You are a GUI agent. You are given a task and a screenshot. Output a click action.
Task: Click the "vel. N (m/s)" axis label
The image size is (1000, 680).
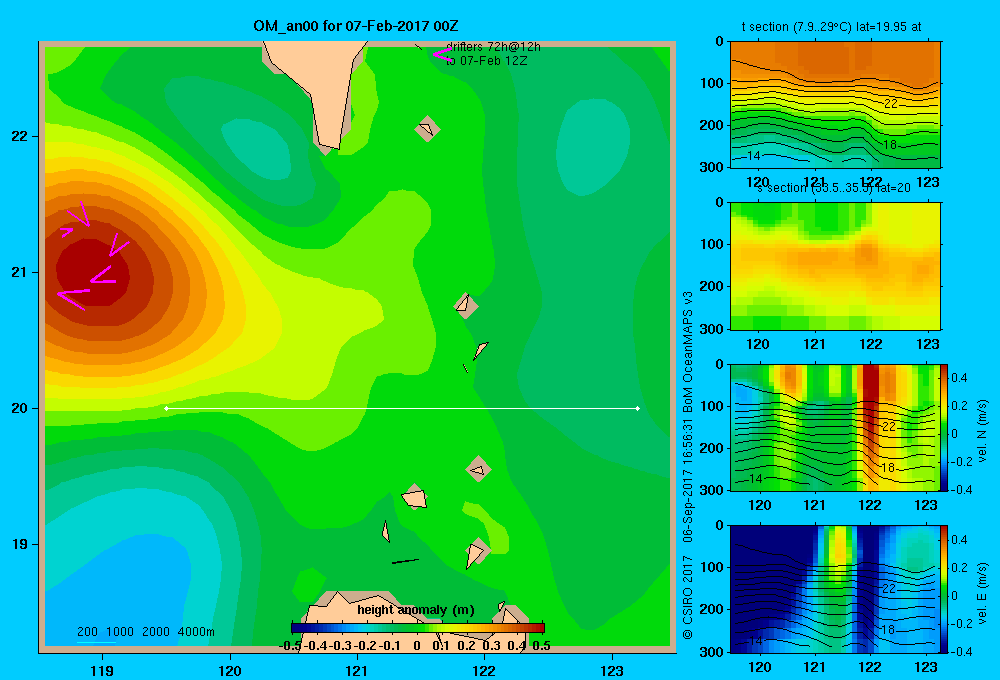tap(983, 431)
